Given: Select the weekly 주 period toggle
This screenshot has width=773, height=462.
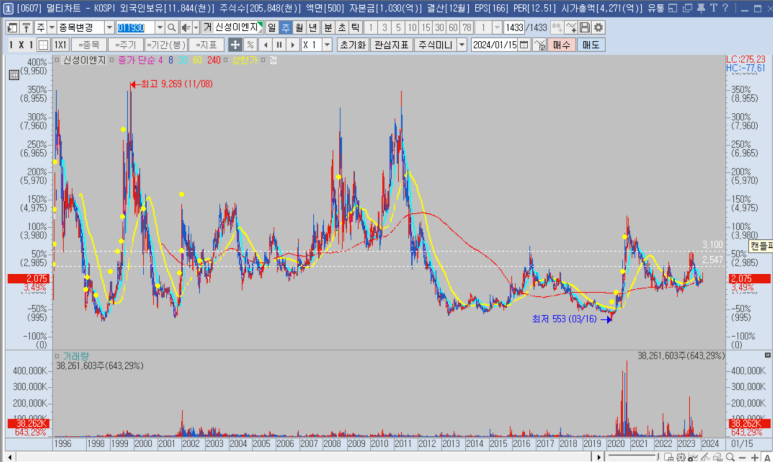Looking at the screenshot, I should [x=285, y=28].
